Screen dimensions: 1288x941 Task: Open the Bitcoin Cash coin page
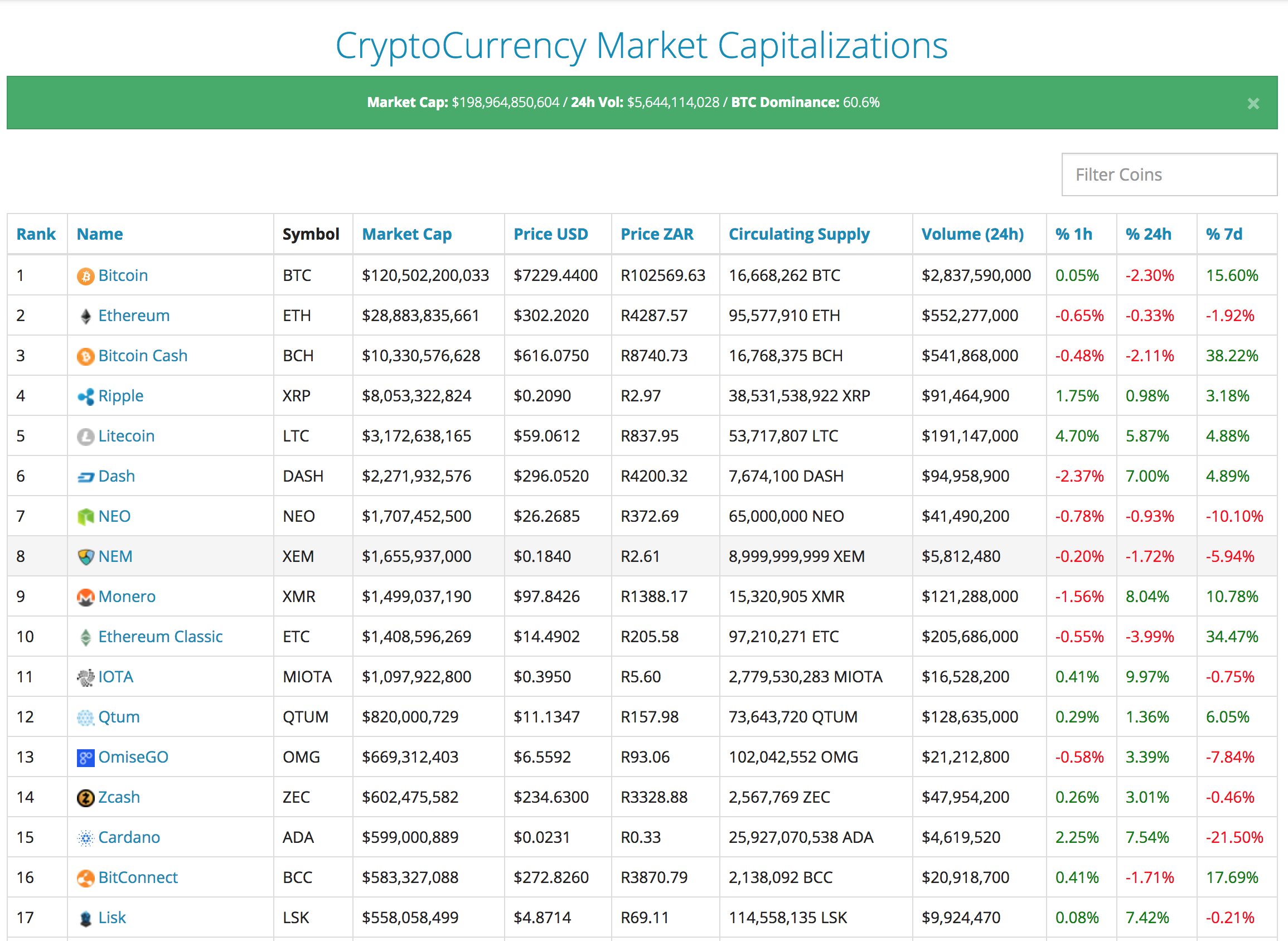pos(142,356)
